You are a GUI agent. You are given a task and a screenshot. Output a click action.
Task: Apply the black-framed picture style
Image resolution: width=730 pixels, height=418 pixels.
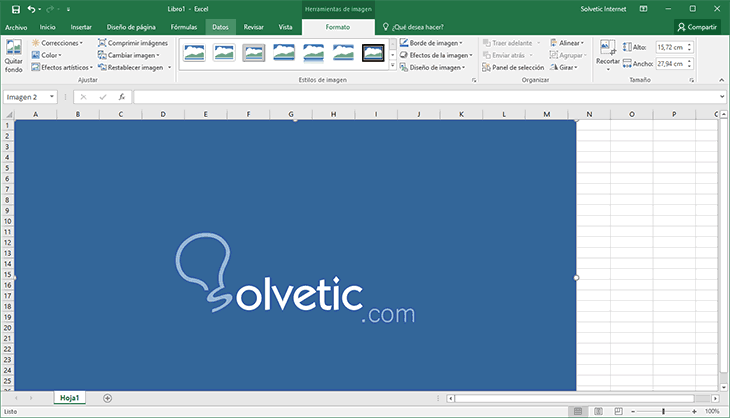coord(373,53)
